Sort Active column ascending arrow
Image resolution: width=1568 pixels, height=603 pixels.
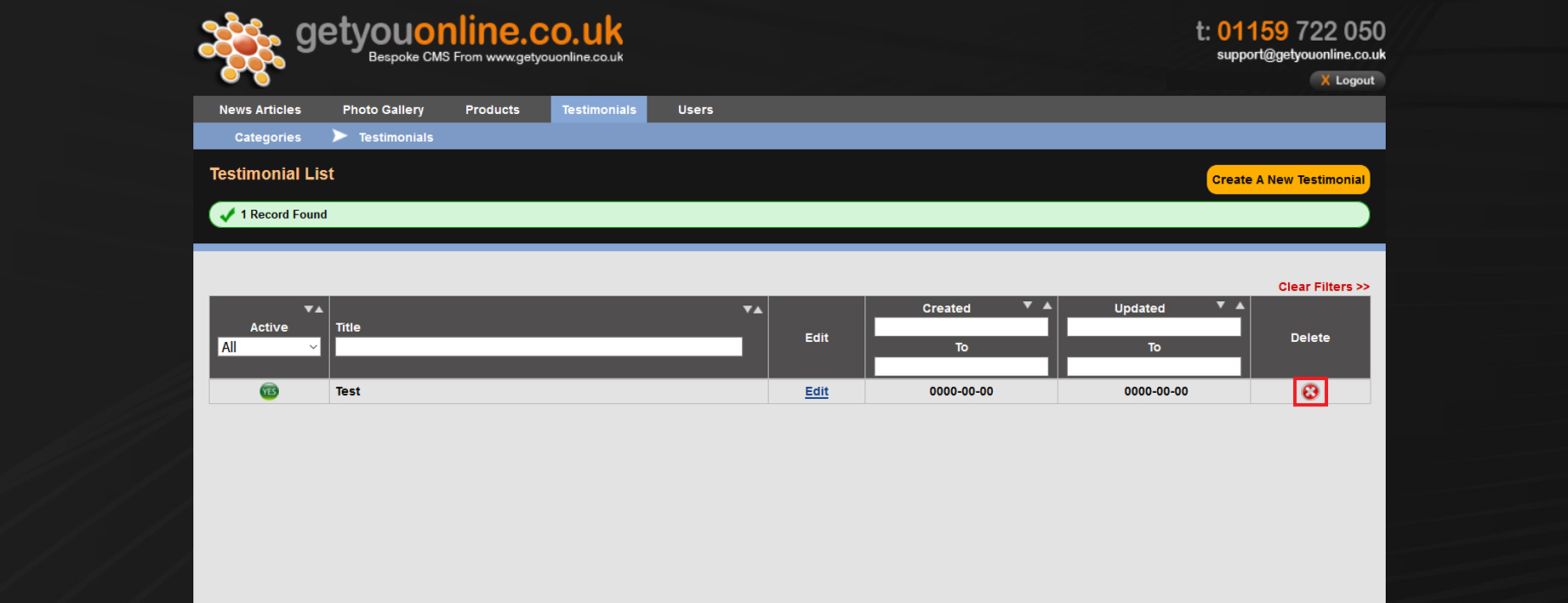tap(319, 310)
